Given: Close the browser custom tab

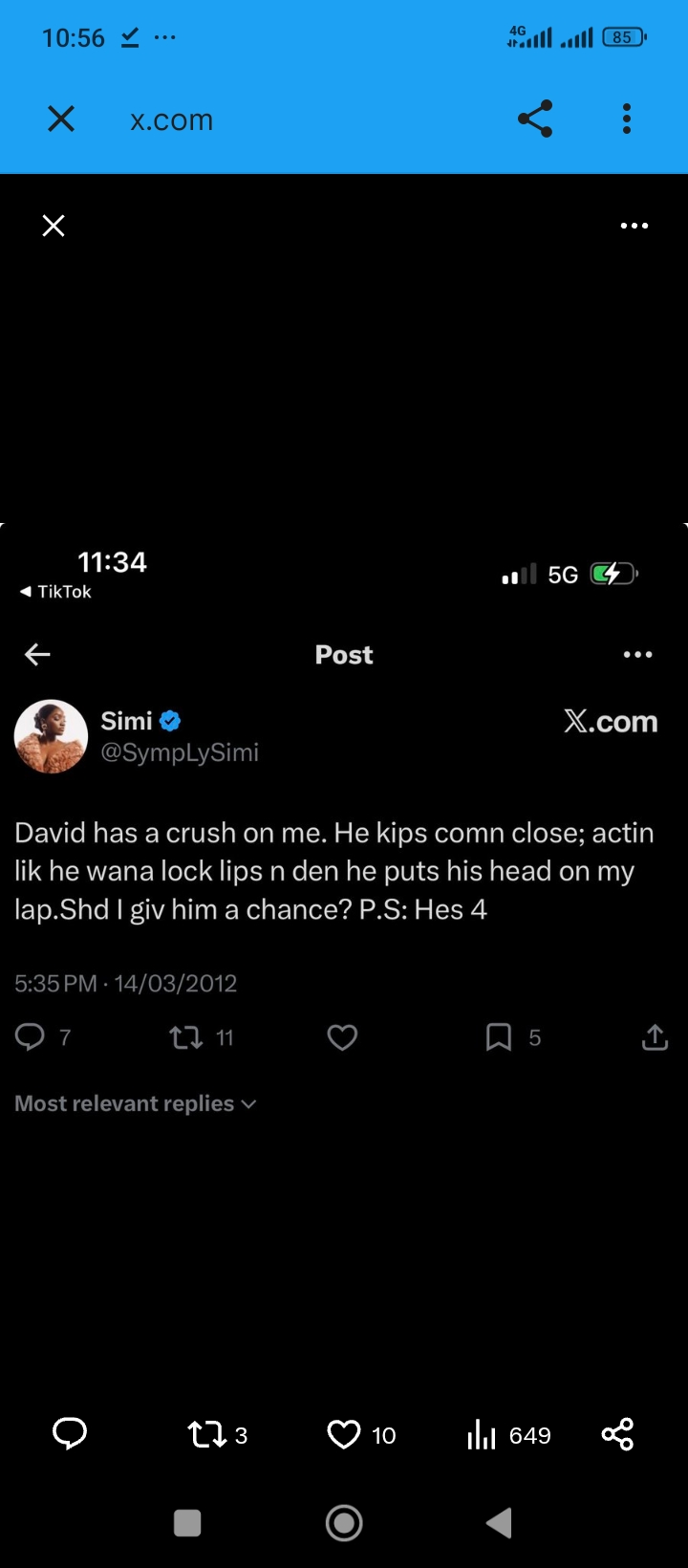Looking at the screenshot, I should click(x=61, y=120).
